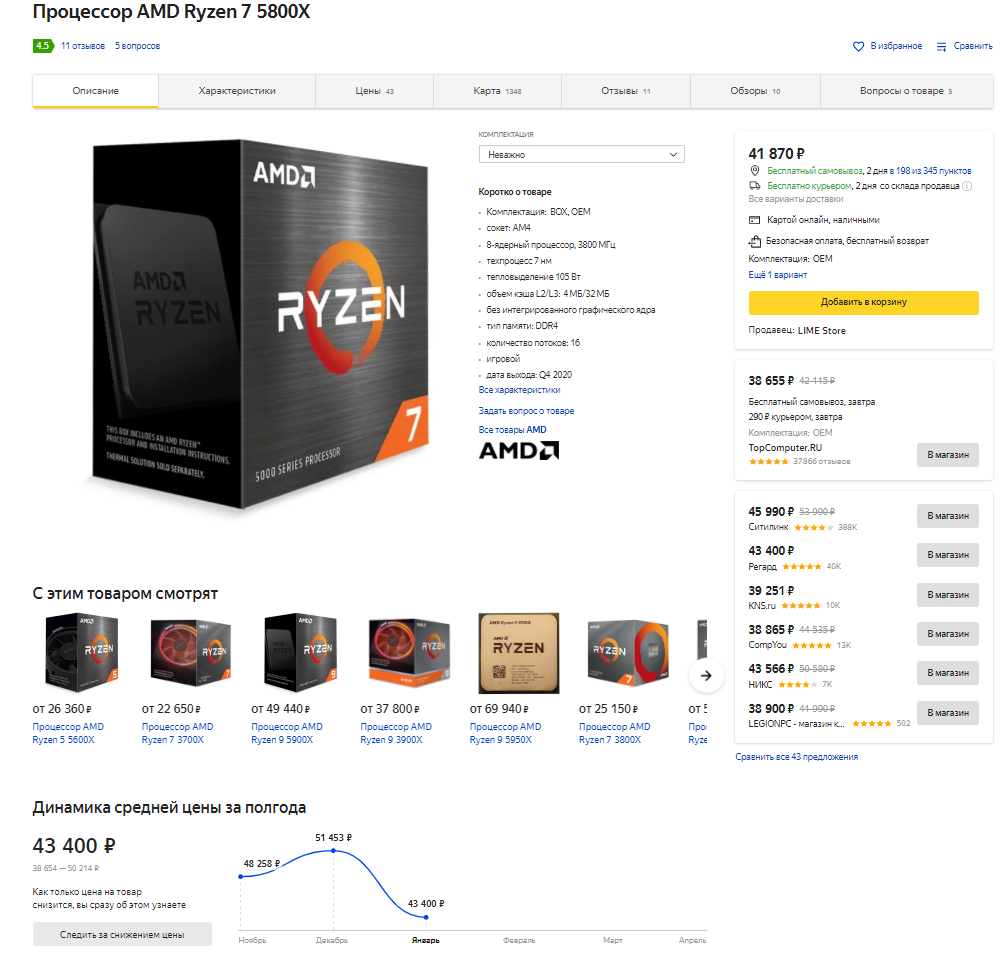Image resolution: width=1008 pixels, height=954 pixels.
Task: Click the delivery info circle icon
Action: click(x=967, y=186)
